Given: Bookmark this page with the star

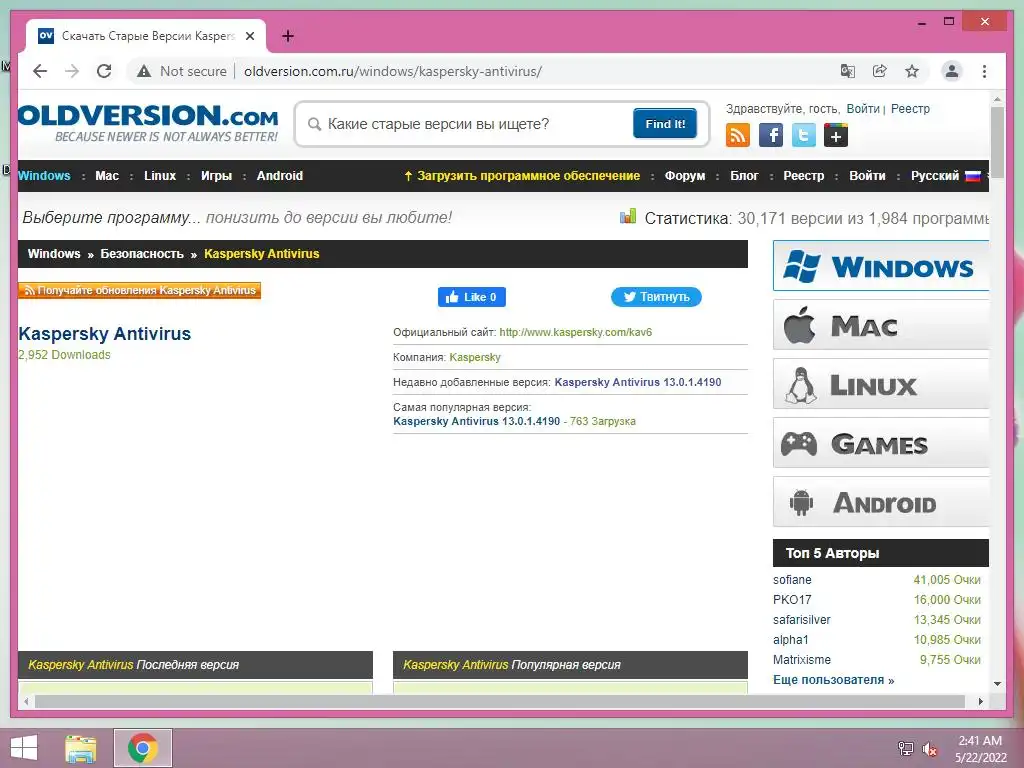Looking at the screenshot, I should coord(912,71).
